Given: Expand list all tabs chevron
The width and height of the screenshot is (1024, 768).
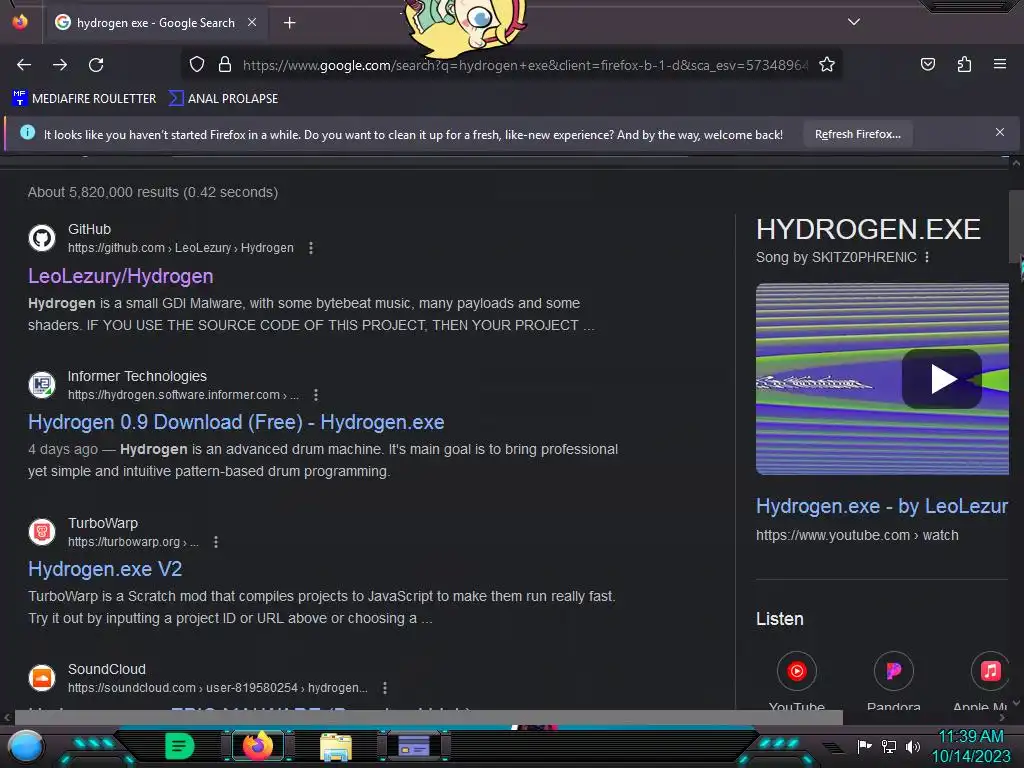Looking at the screenshot, I should click(x=854, y=22).
